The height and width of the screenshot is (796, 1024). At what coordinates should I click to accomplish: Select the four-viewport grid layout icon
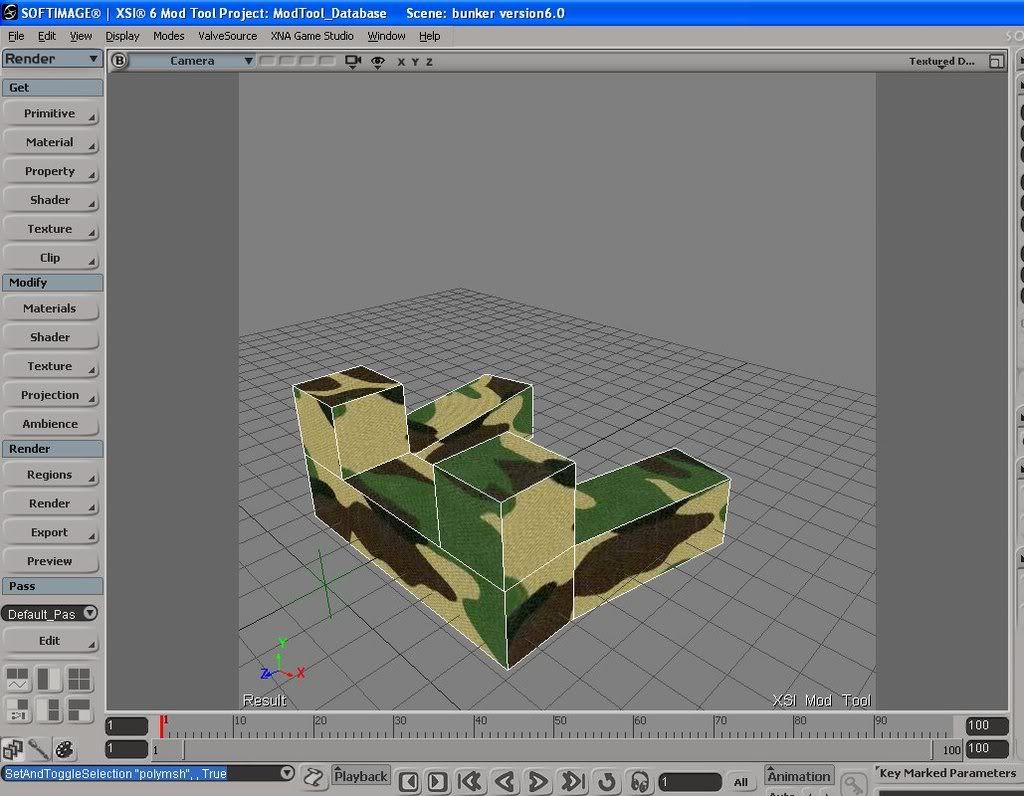[x=79, y=679]
